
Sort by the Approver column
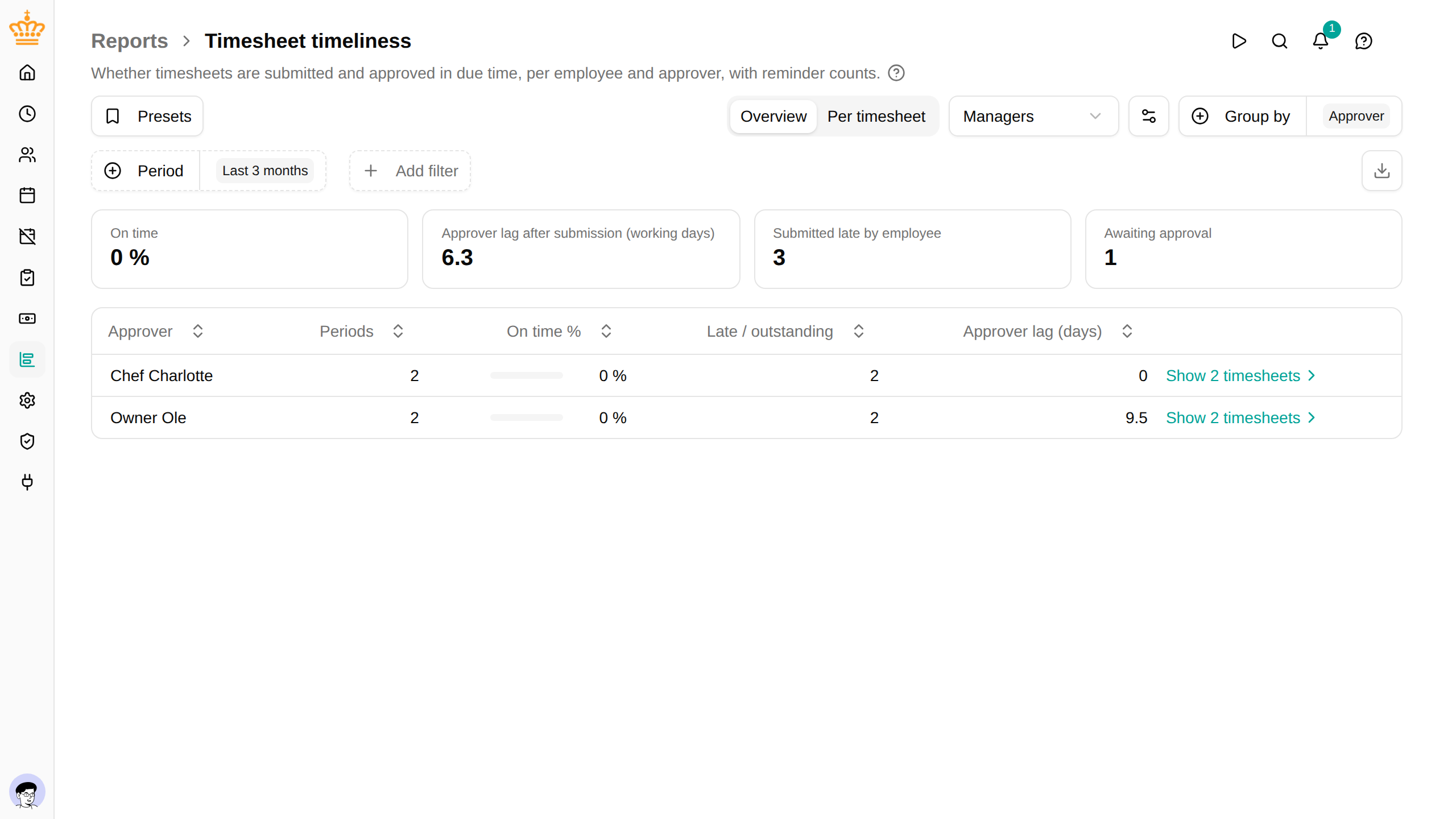pos(156,331)
